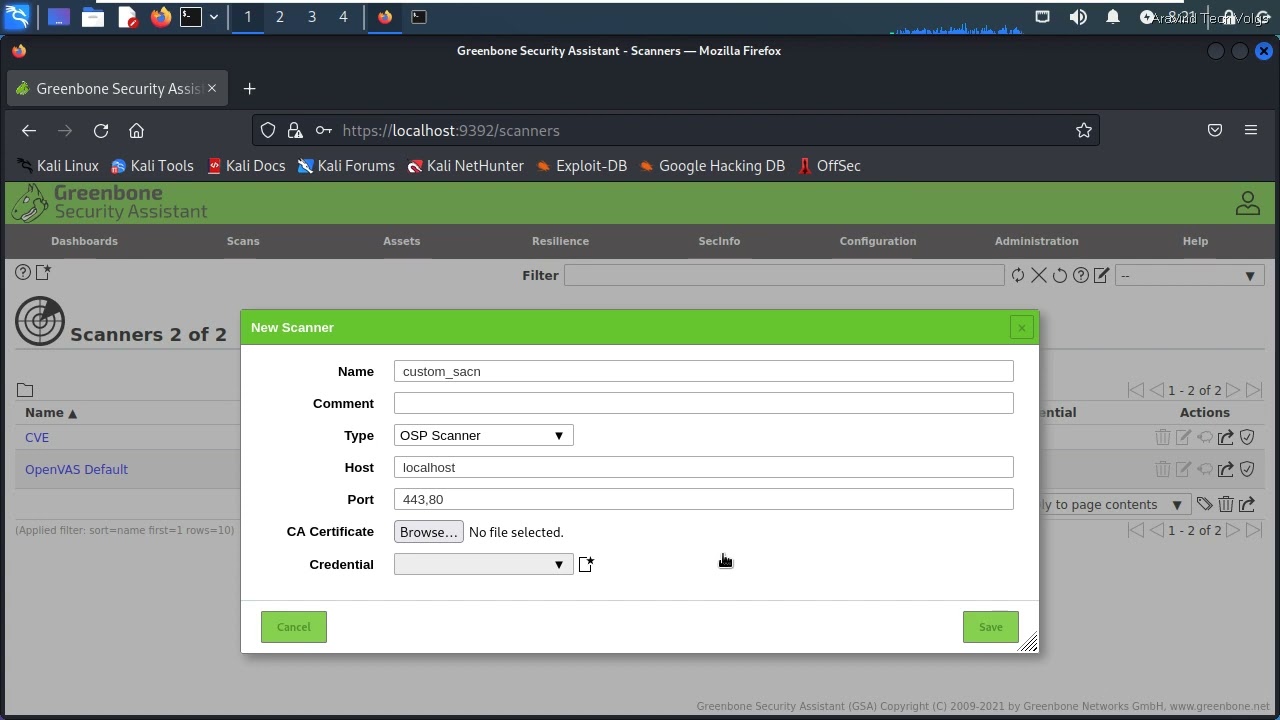The height and width of the screenshot is (720, 1280).
Task: Open the Kali Tools bookmark
Action: tap(152, 166)
